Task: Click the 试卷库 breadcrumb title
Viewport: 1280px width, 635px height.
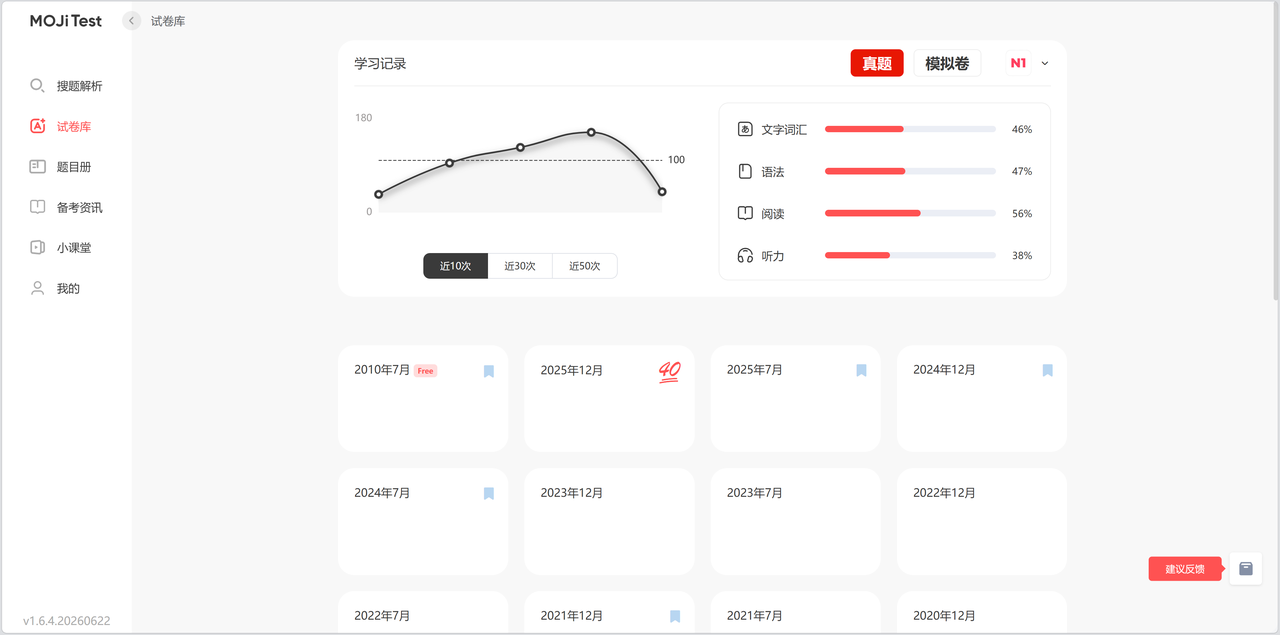Action: [x=168, y=21]
